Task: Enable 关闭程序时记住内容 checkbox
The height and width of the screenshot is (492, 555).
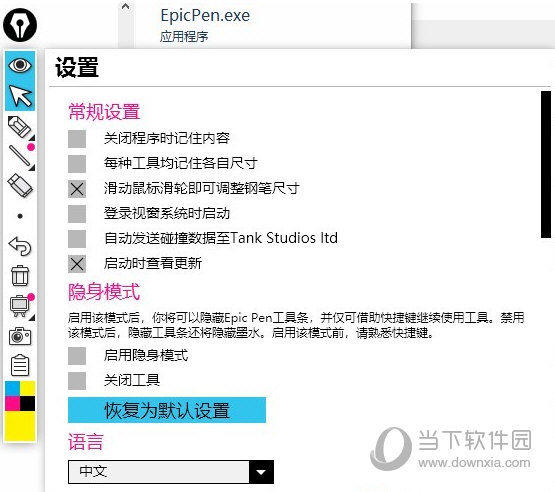Action: (77, 138)
